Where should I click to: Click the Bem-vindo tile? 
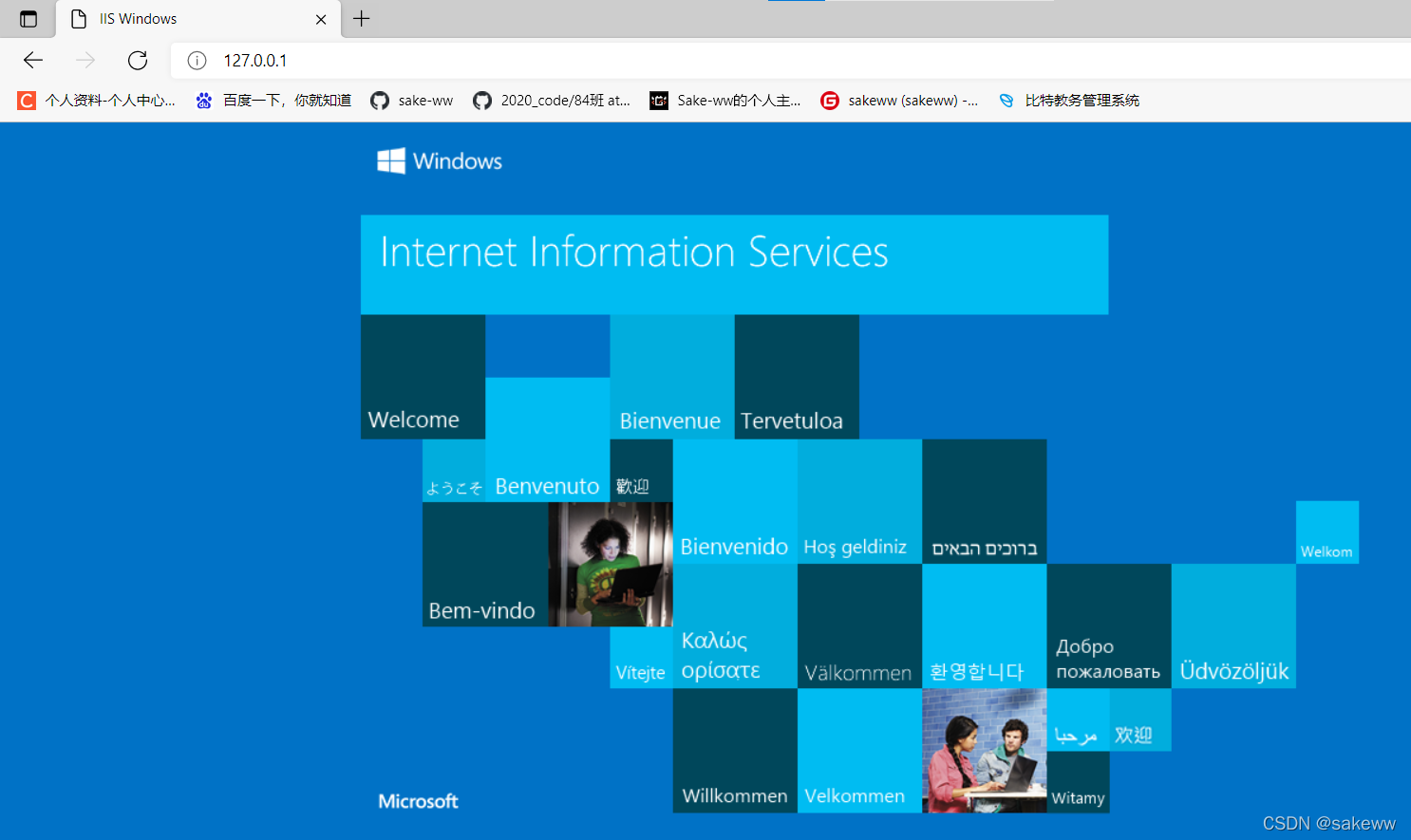coord(485,565)
